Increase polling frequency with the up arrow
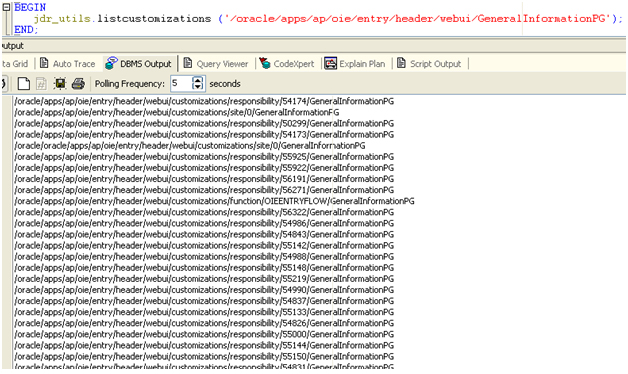 click(x=198, y=80)
